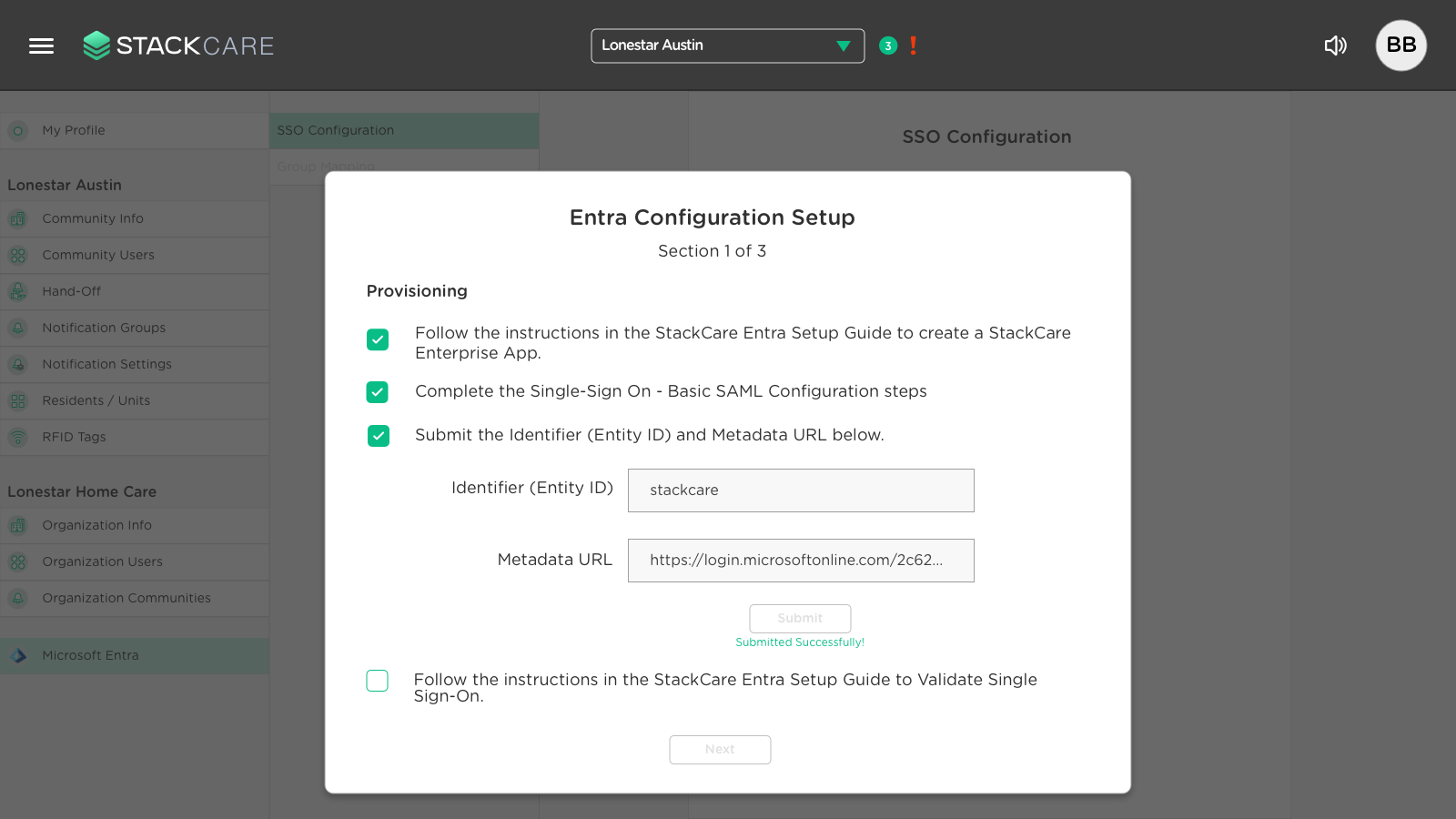The width and height of the screenshot is (1456, 819).
Task: Open the green notification count badge
Action: point(888,45)
